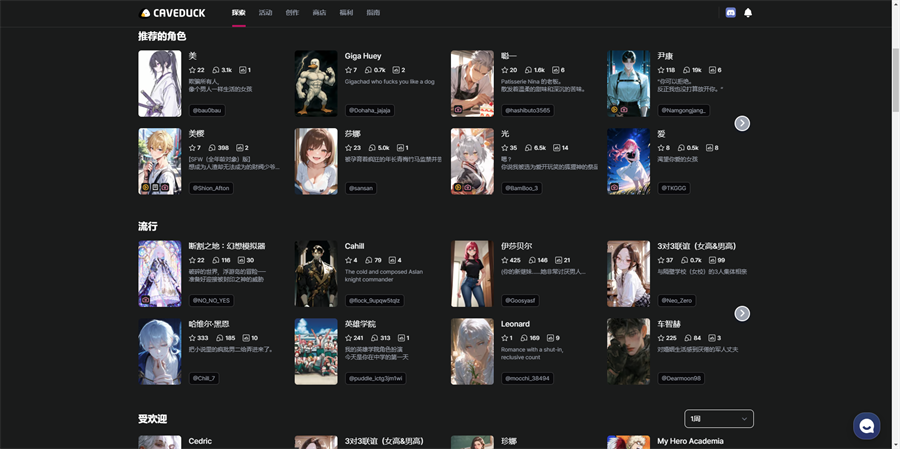Show next recommended characters with arrow
This screenshot has width=900, height=449.
coord(742,123)
